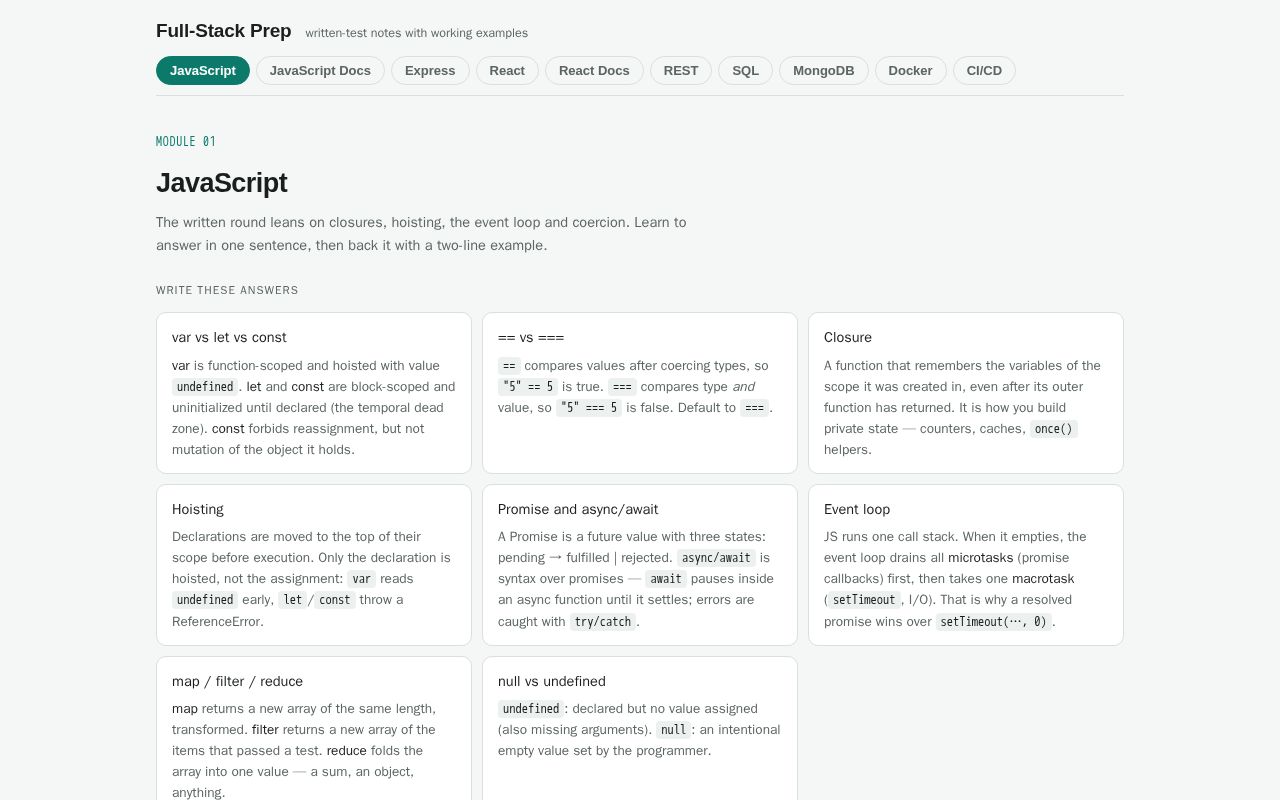This screenshot has width=1280, height=800.
Task: Click the '== vs ===' card title
Action: click(531, 337)
